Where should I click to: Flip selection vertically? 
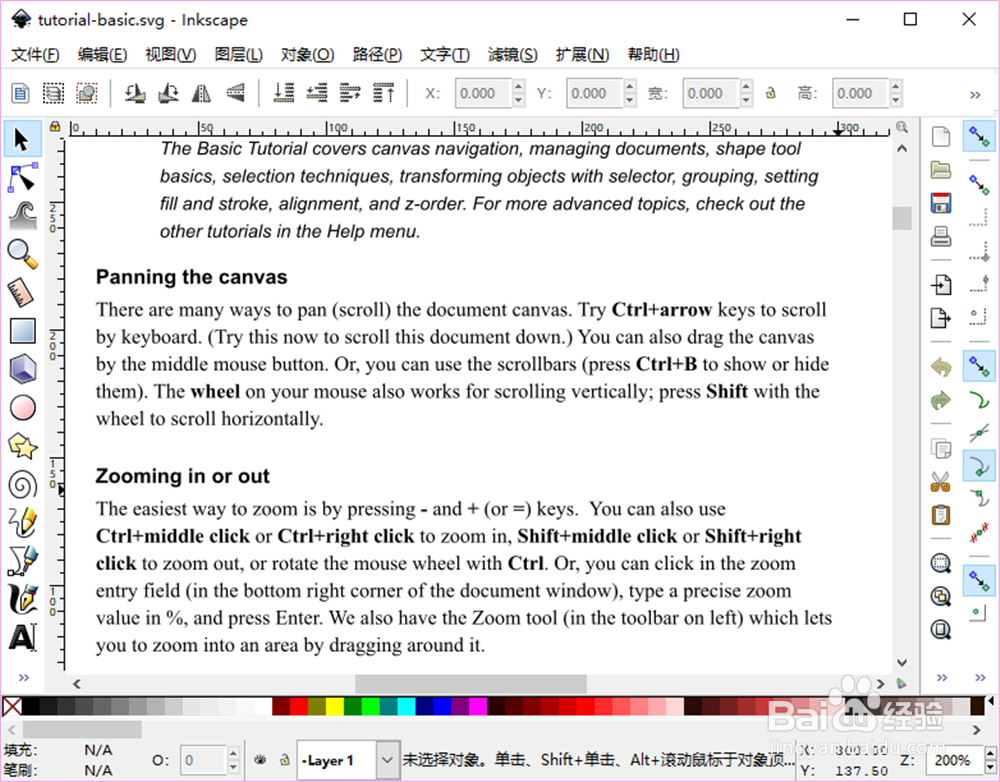pos(235,93)
